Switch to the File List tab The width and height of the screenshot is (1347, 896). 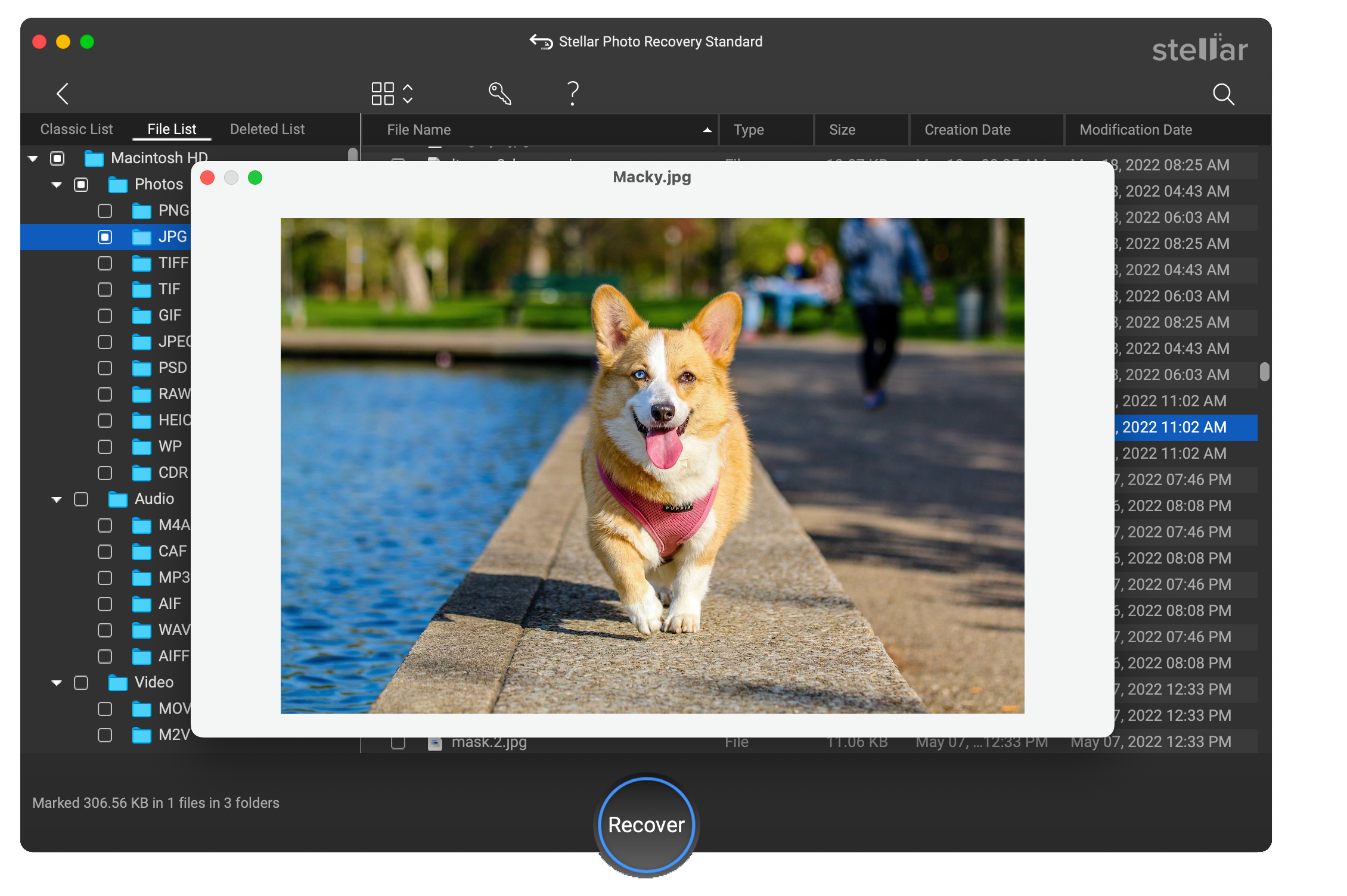172,129
